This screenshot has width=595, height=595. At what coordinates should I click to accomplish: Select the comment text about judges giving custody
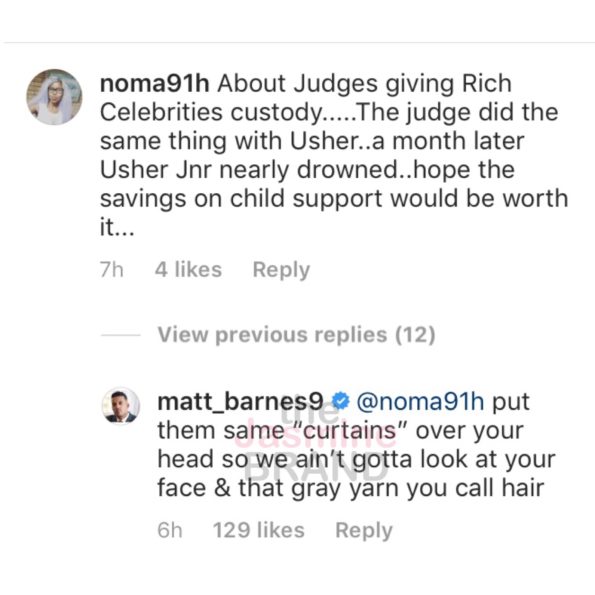click(x=334, y=155)
